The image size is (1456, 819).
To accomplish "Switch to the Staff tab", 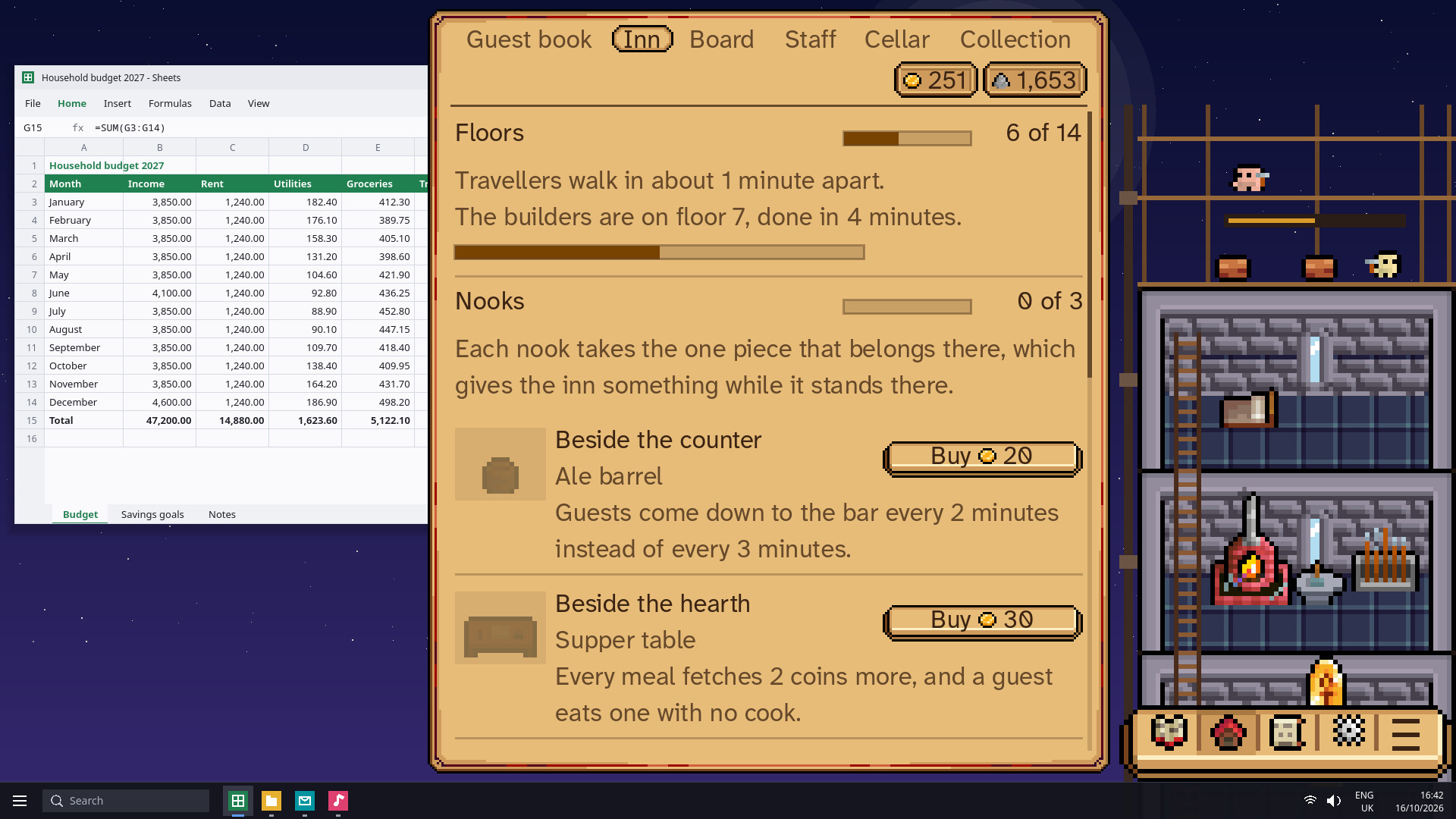I will pos(810,39).
